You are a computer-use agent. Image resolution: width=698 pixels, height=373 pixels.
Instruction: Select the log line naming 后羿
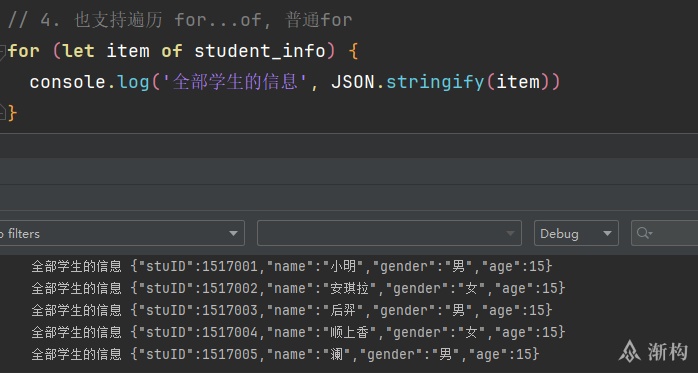click(x=292, y=310)
